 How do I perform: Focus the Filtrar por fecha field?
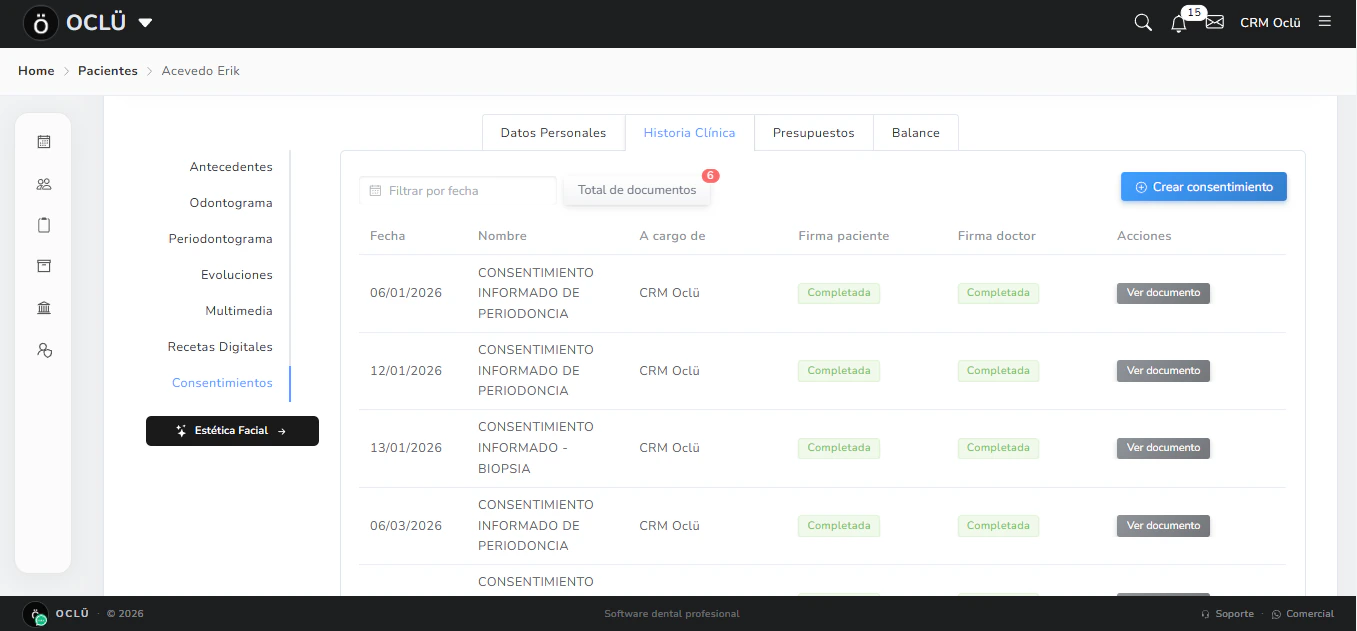(x=458, y=190)
